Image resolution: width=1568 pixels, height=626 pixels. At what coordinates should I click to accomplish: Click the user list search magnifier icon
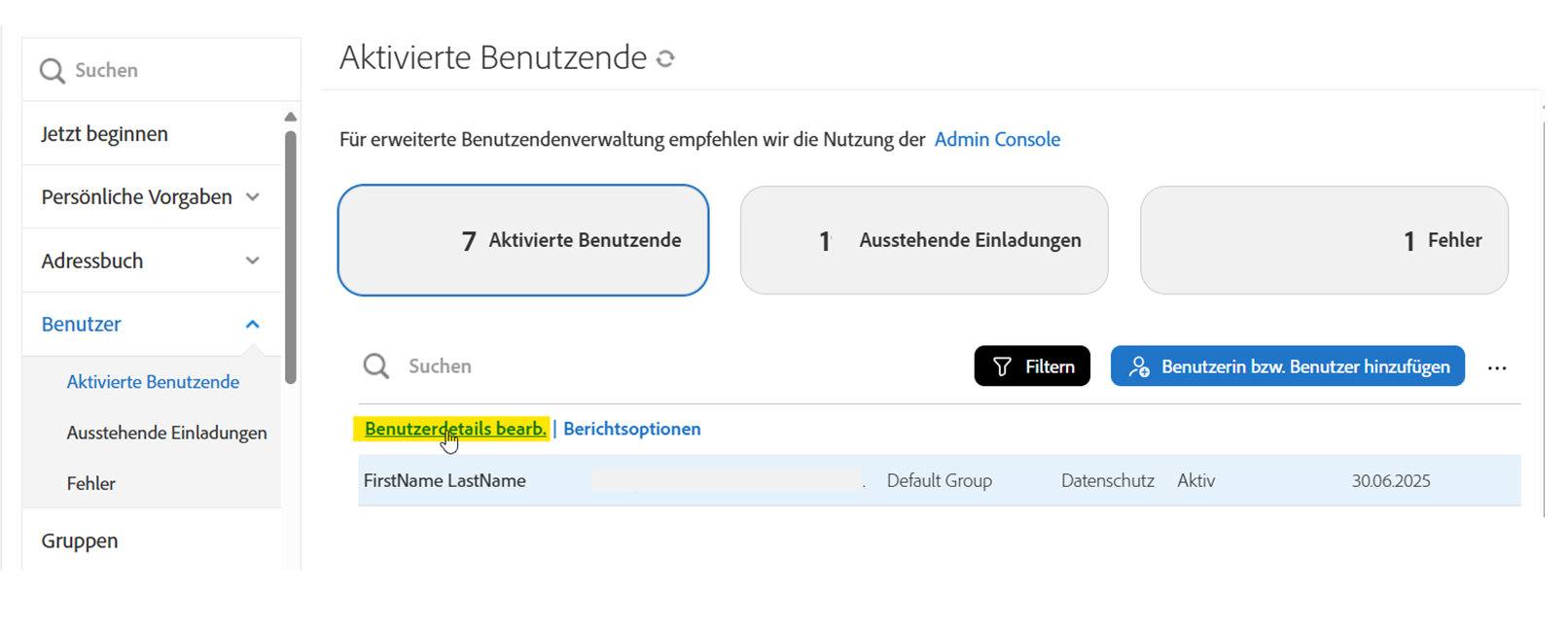pos(376,366)
